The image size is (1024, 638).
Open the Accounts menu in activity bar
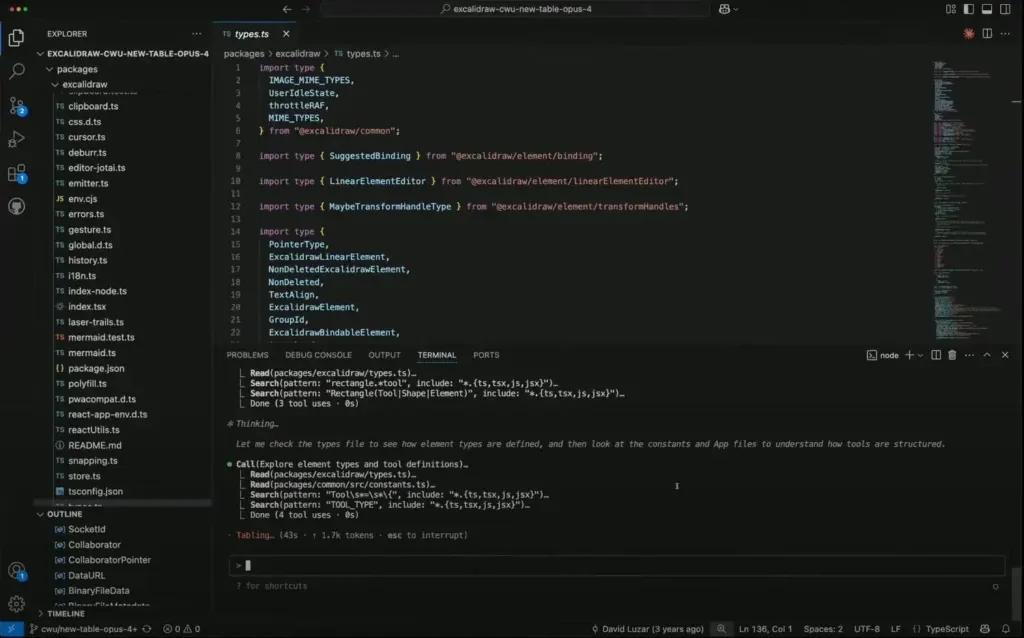tap(16, 571)
